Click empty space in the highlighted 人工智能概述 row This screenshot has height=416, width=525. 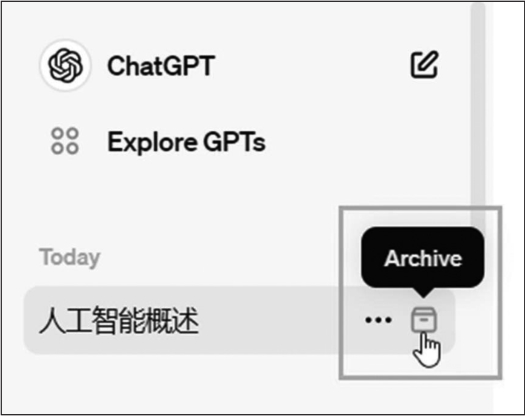pos(278,320)
